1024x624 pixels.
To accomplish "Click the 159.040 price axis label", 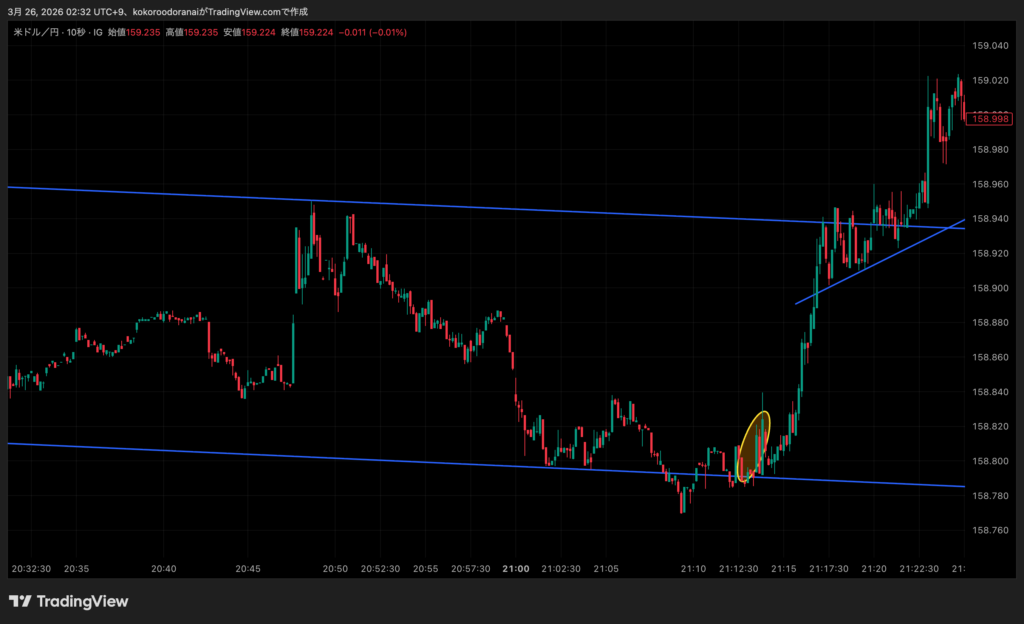I will click(x=989, y=46).
